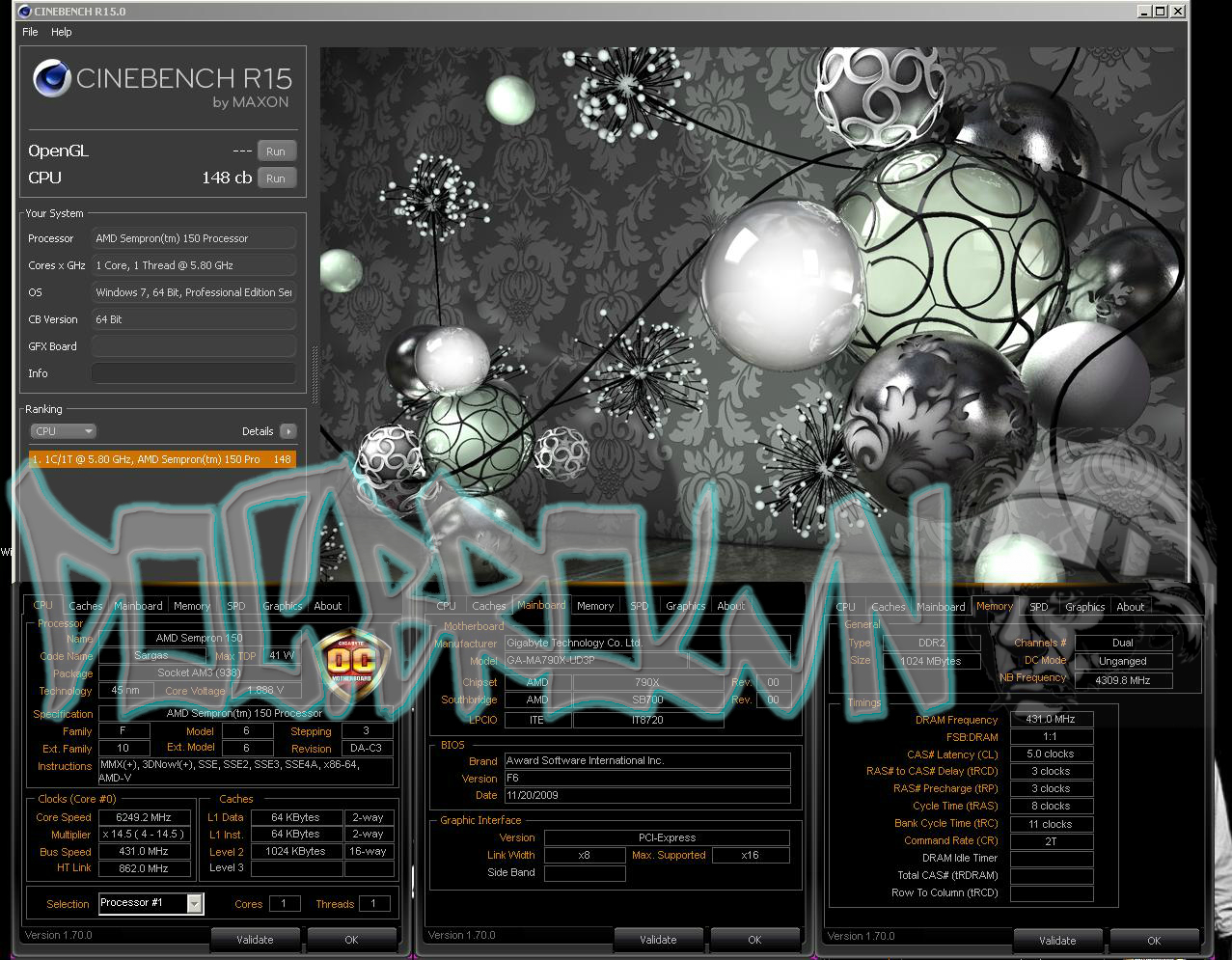1232x960 pixels.
Task: Click HT Link value 862.0 MHz
Action: 143,868
